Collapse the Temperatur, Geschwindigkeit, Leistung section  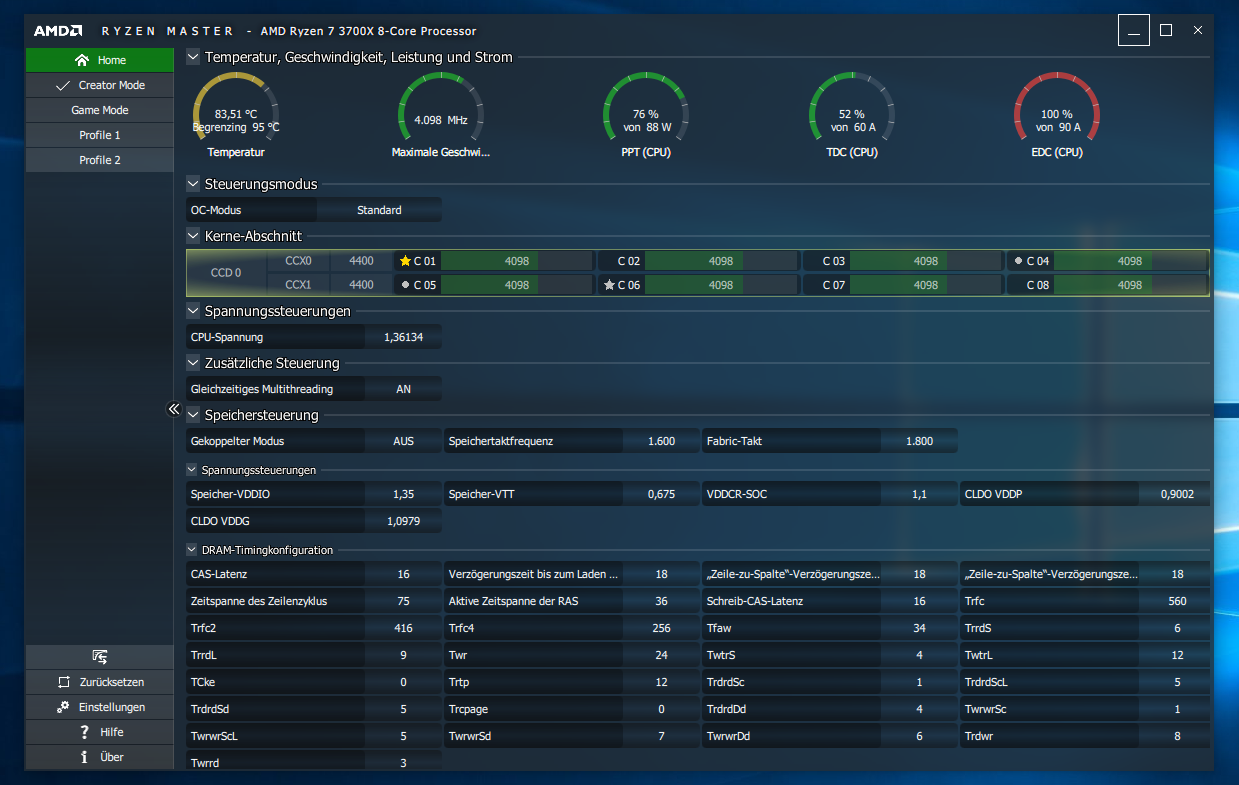(193, 57)
